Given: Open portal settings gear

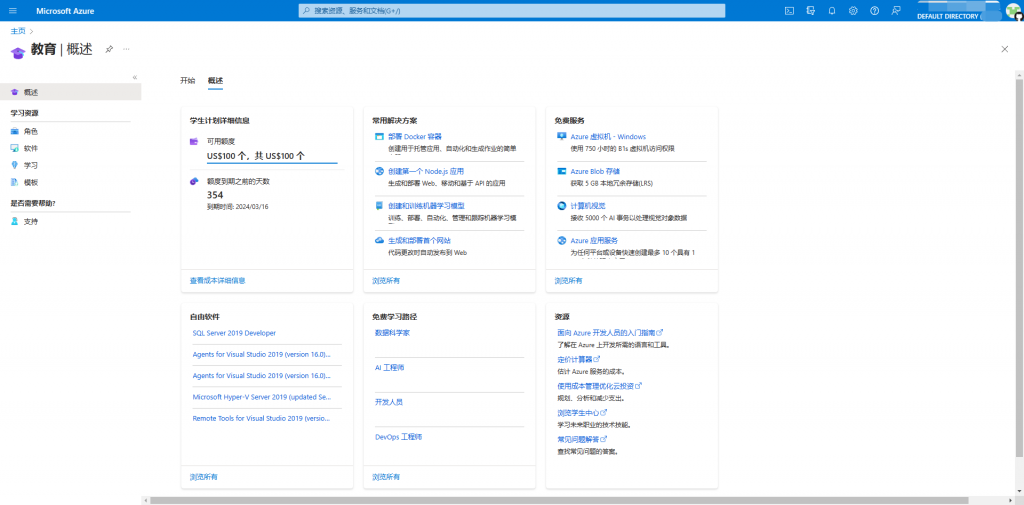Looking at the screenshot, I should 853,11.
